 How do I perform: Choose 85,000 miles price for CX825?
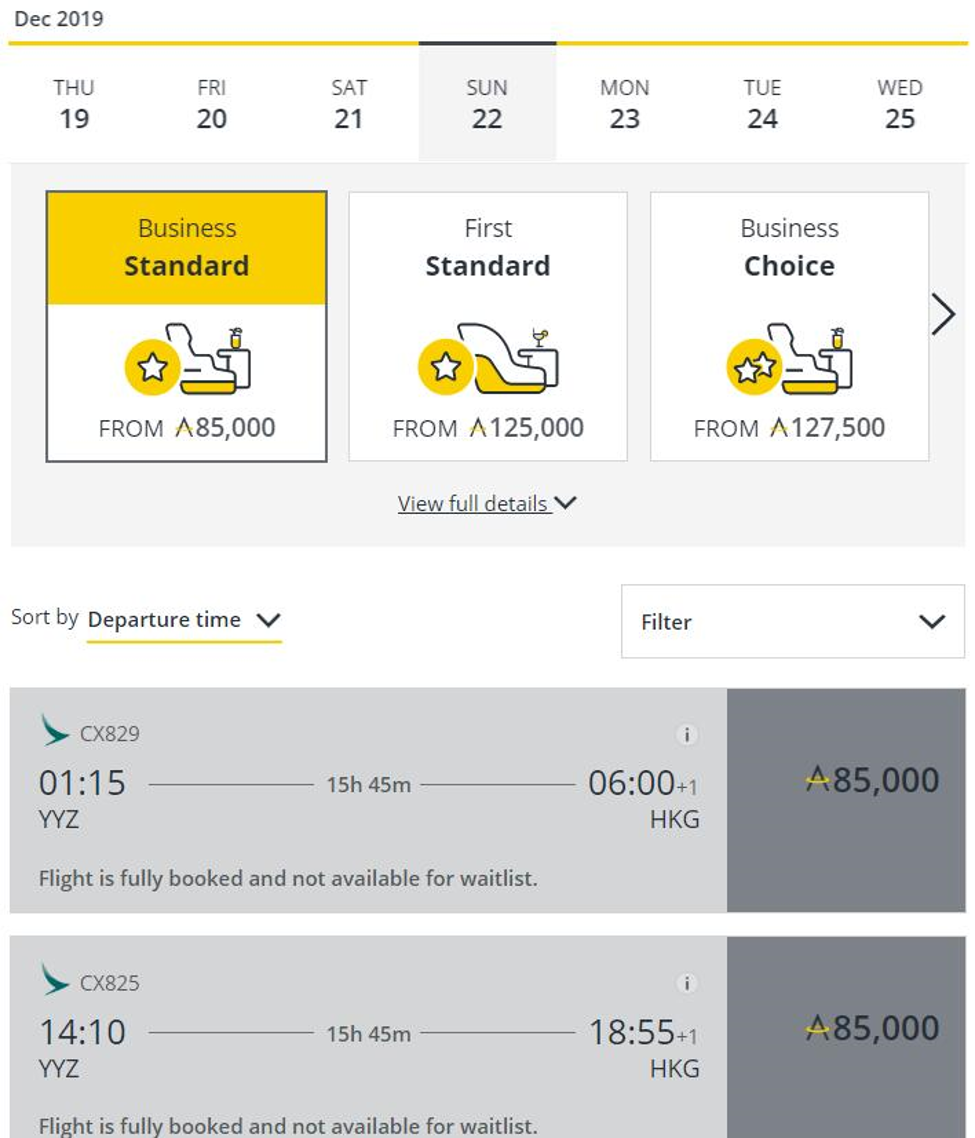(x=847, y=1038)
